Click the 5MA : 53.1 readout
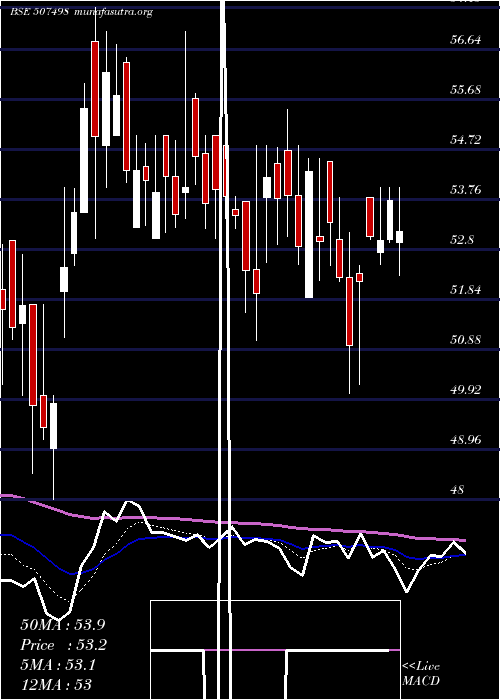 coord(58,666)
